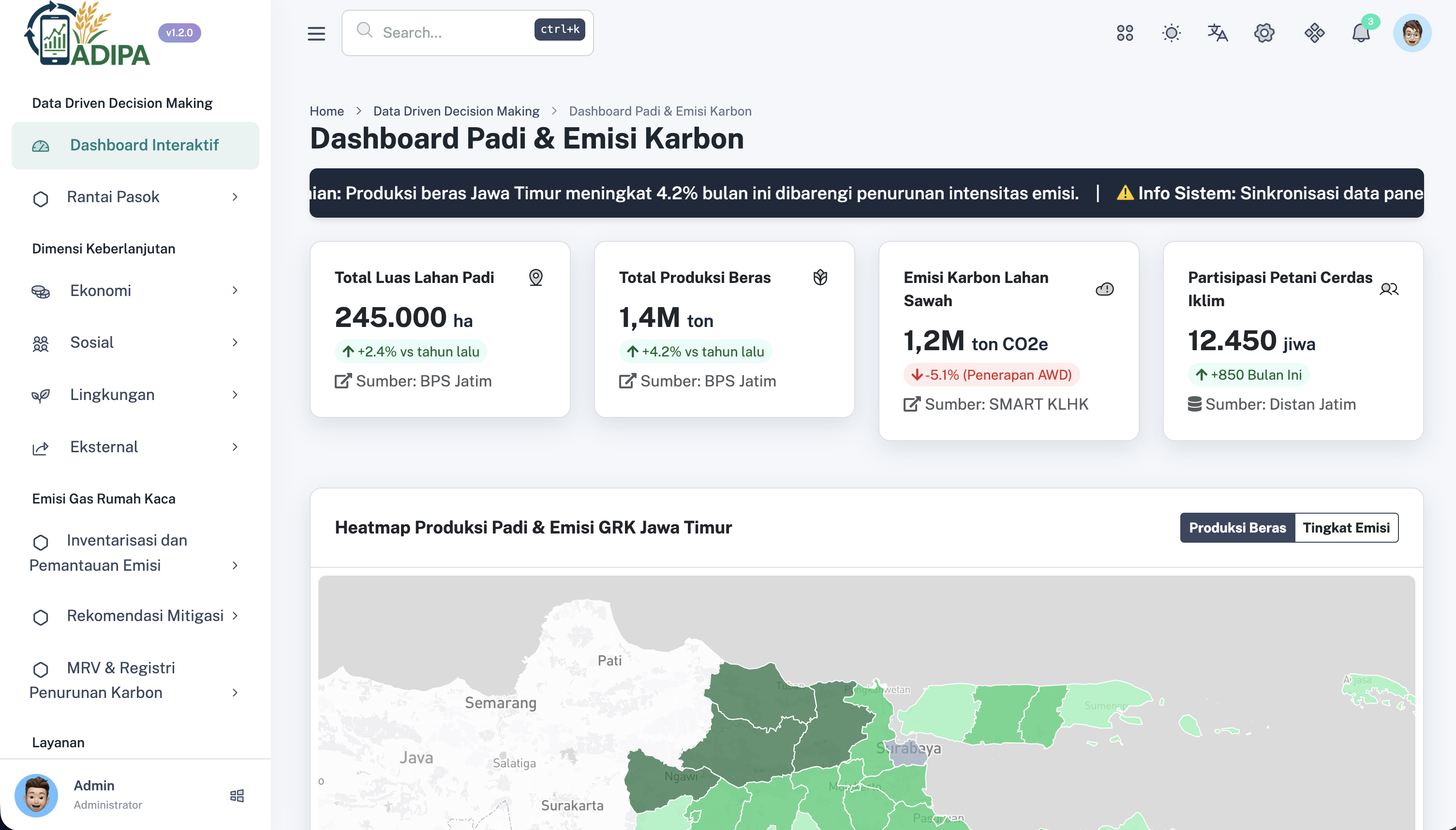Screen dimensions: 1456x830
Task: Click the ctrl+k shortcut badge
Action: (559, 29)
